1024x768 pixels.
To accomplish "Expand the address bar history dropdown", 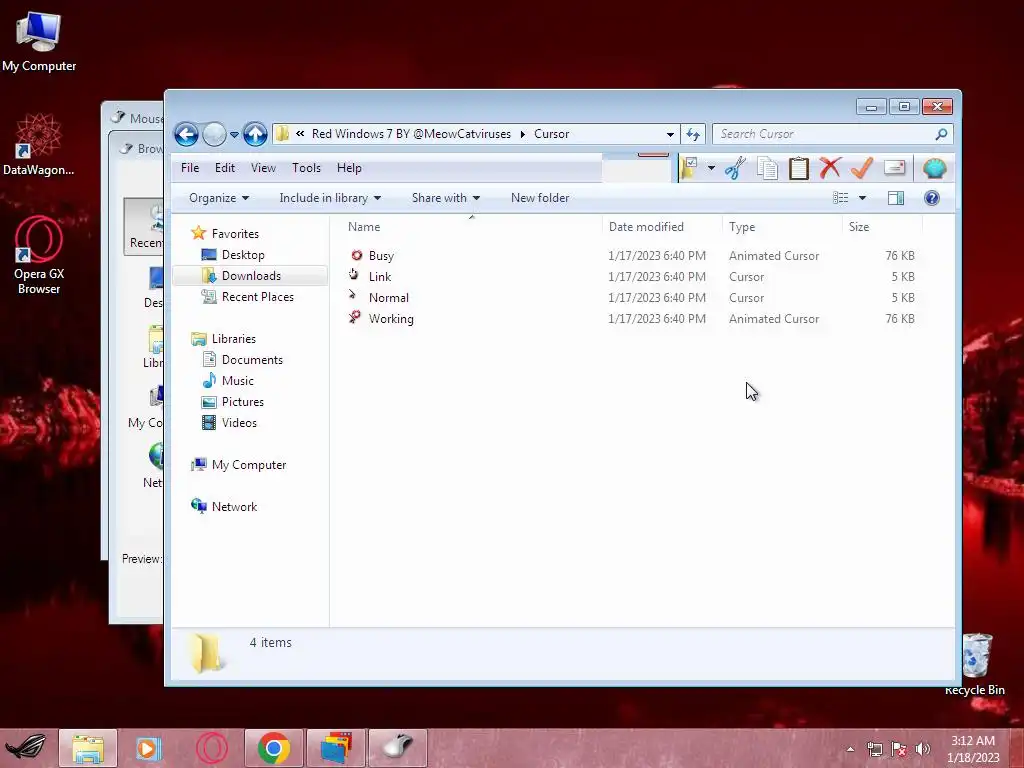I will (x=670, y=134).
